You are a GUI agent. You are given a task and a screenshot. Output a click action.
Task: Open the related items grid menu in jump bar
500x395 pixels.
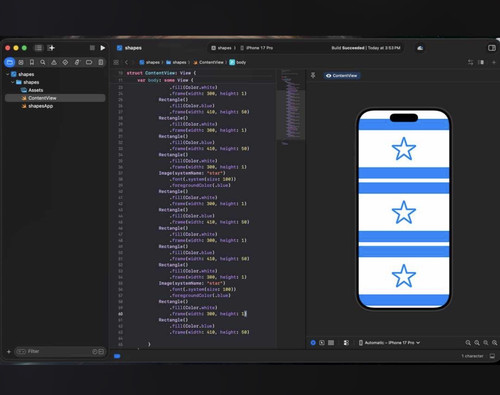tap(116, 62)
